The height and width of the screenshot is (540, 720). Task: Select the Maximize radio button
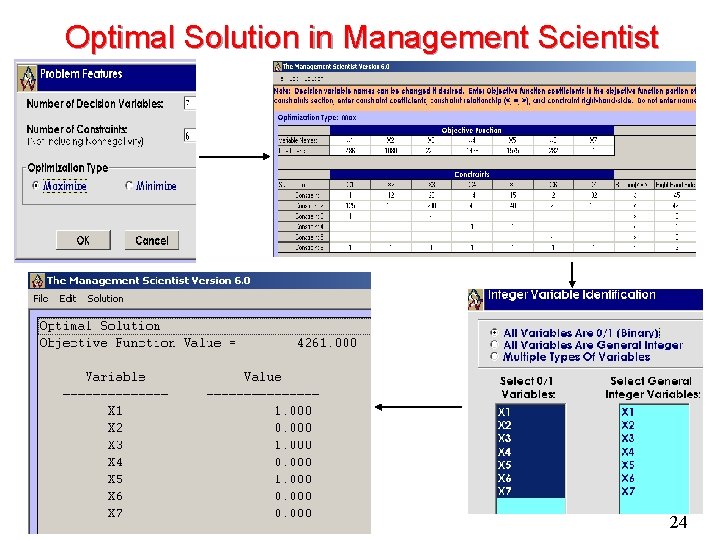[x=36, y=186]
